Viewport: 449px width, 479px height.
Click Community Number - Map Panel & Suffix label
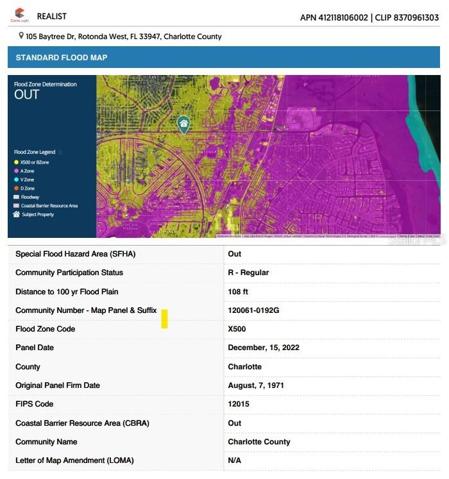[x=86, y=310]
